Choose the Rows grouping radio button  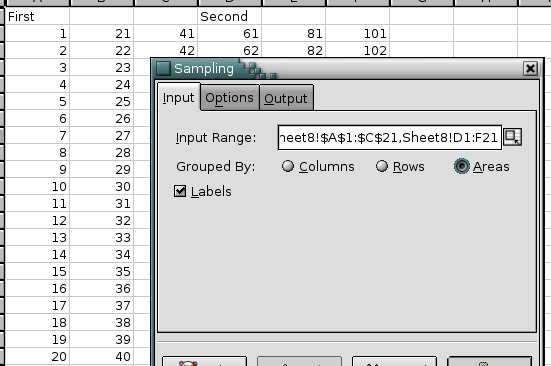point(382,166)
